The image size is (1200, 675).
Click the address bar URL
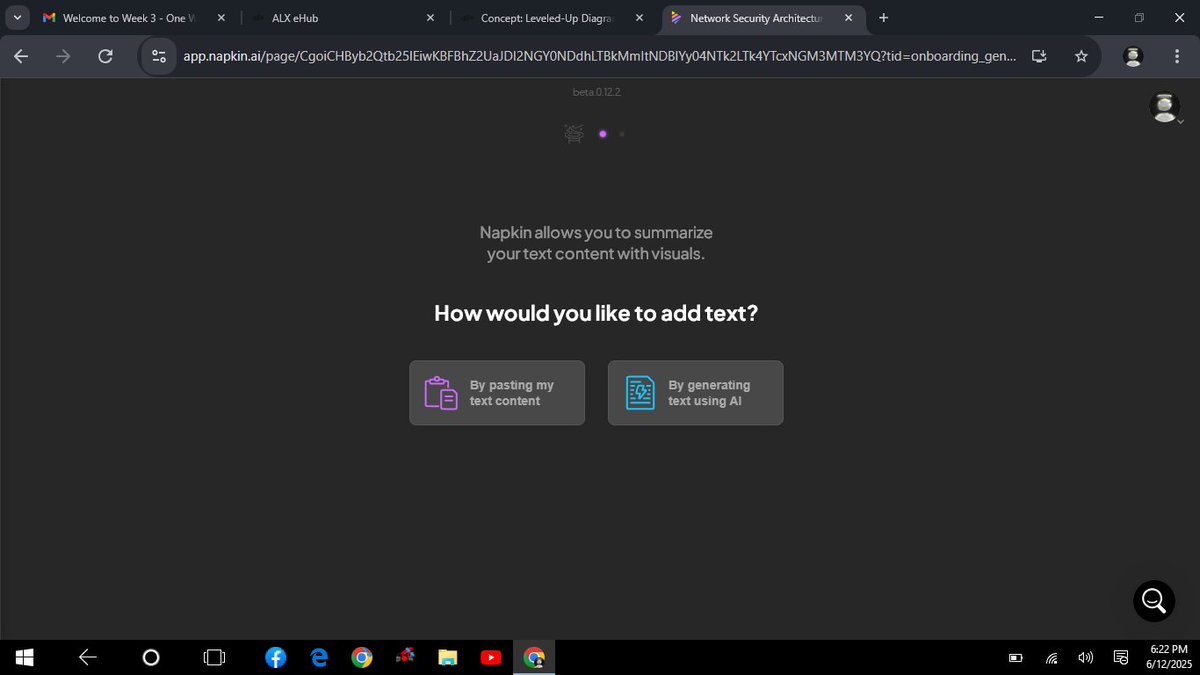tap(600, 57)
